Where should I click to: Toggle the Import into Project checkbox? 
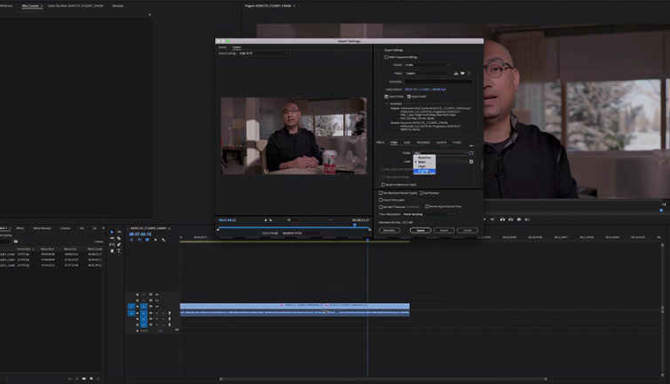(381, 200)
